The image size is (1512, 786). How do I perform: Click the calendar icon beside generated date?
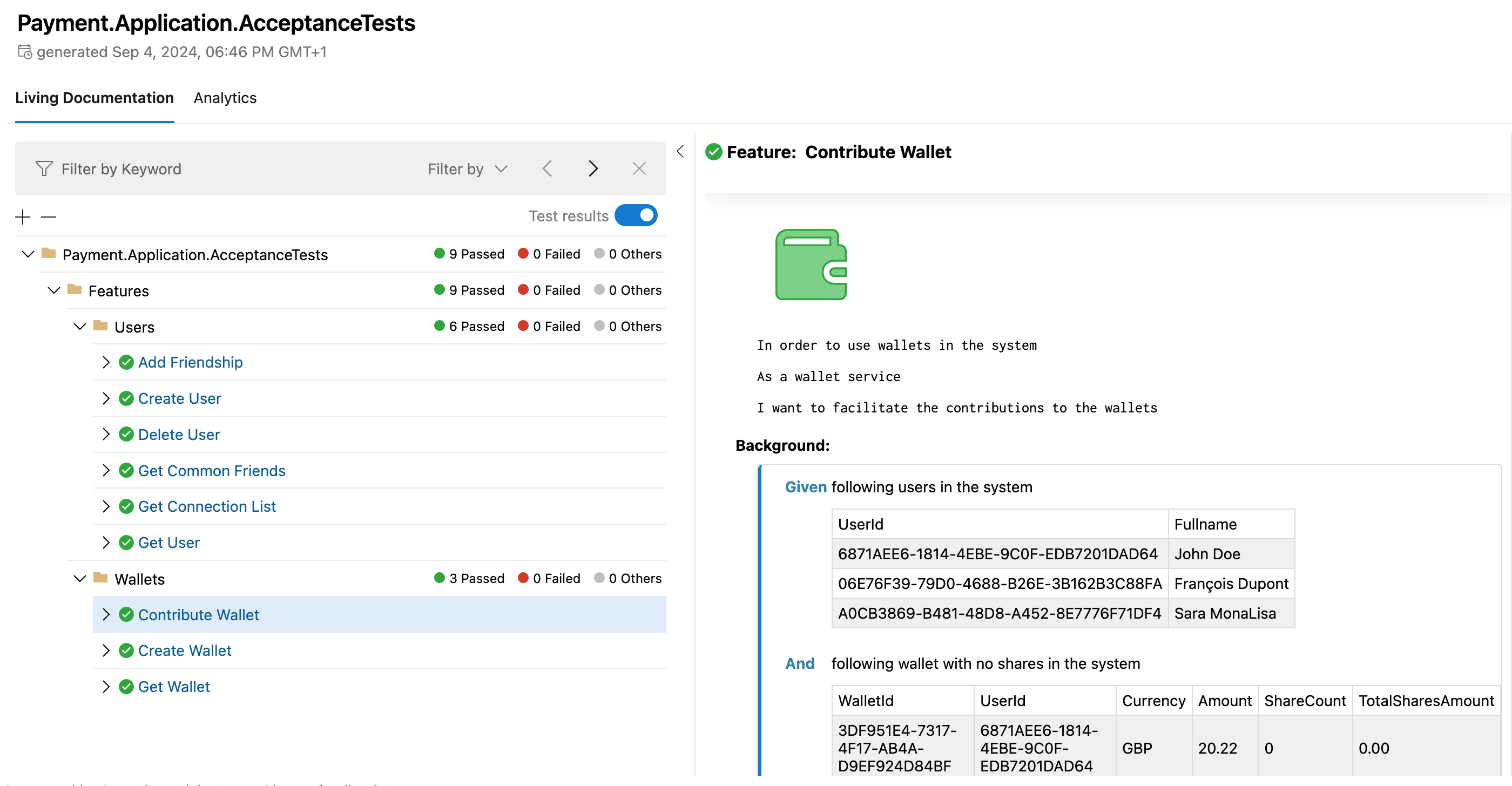pos(25,52)
